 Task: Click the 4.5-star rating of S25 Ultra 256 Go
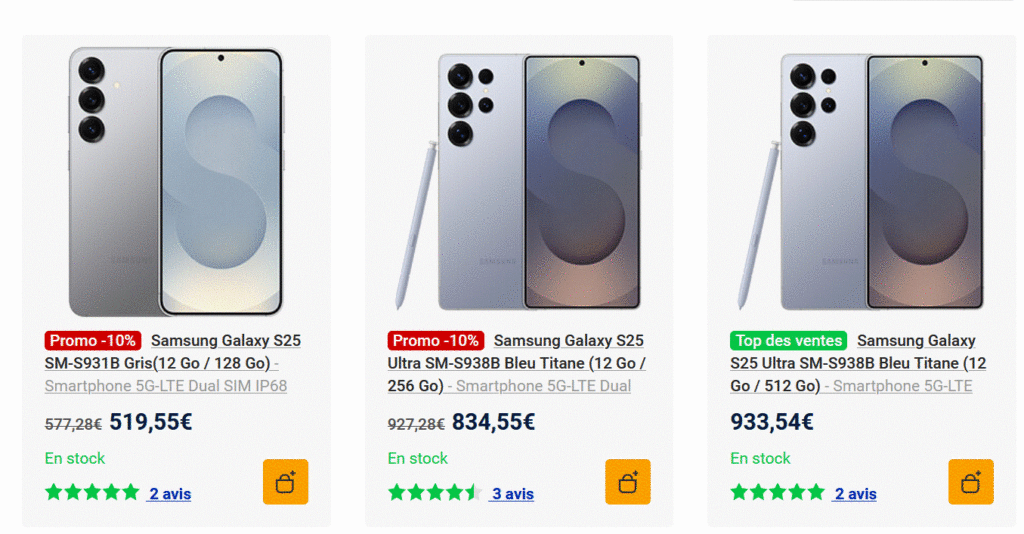point(435,492)
